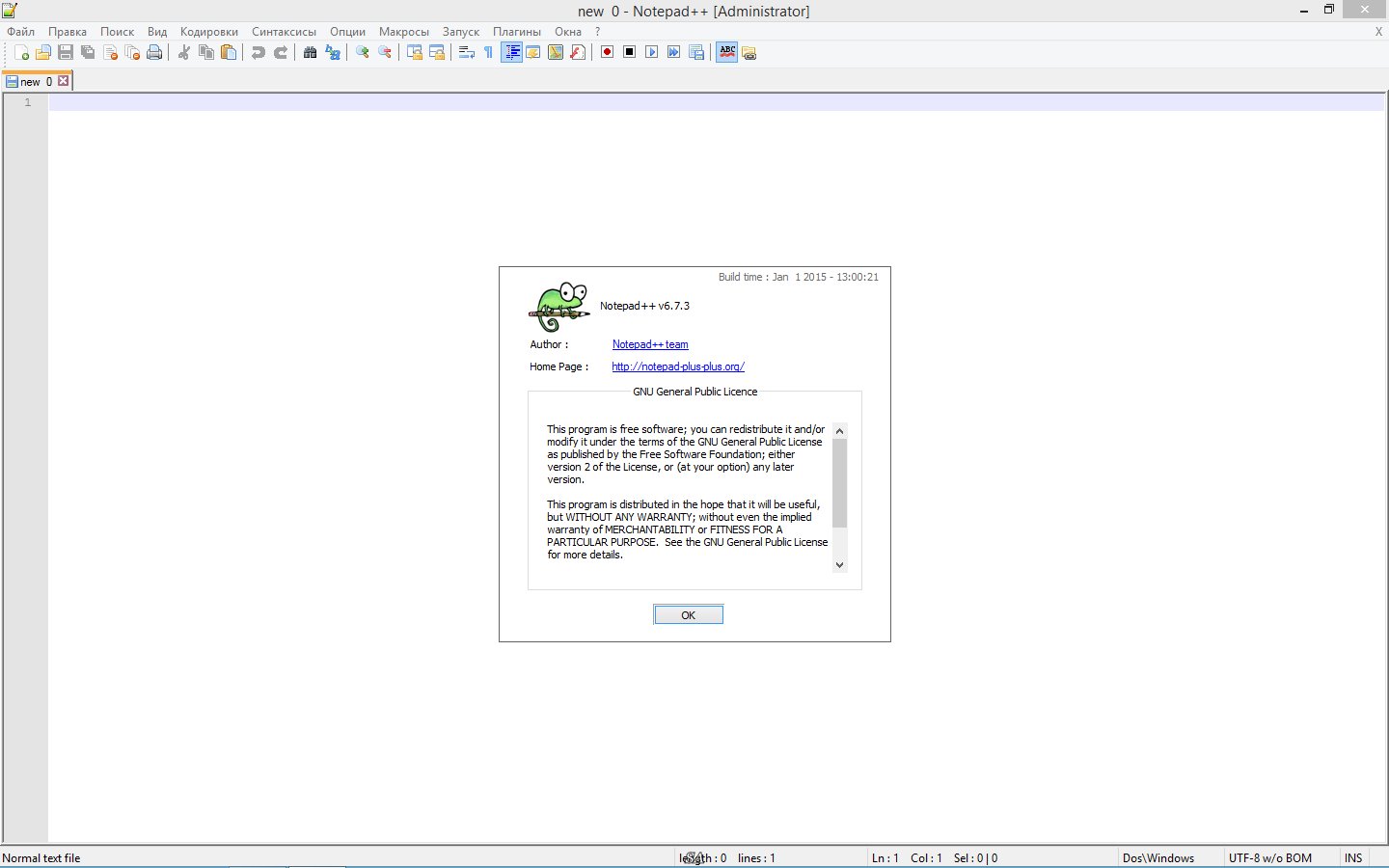Click the Close document toolbar icon

[110, 52]
